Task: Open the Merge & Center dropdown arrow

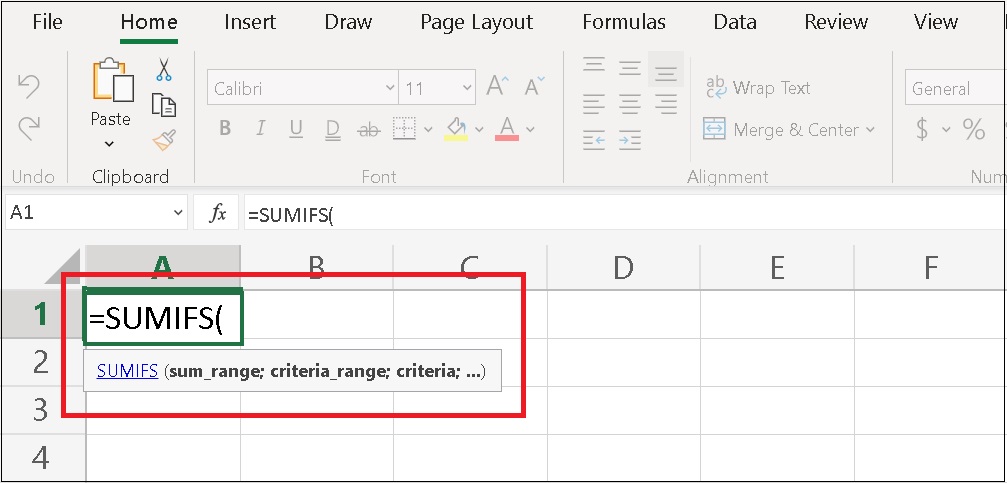Action: point(870,130)
